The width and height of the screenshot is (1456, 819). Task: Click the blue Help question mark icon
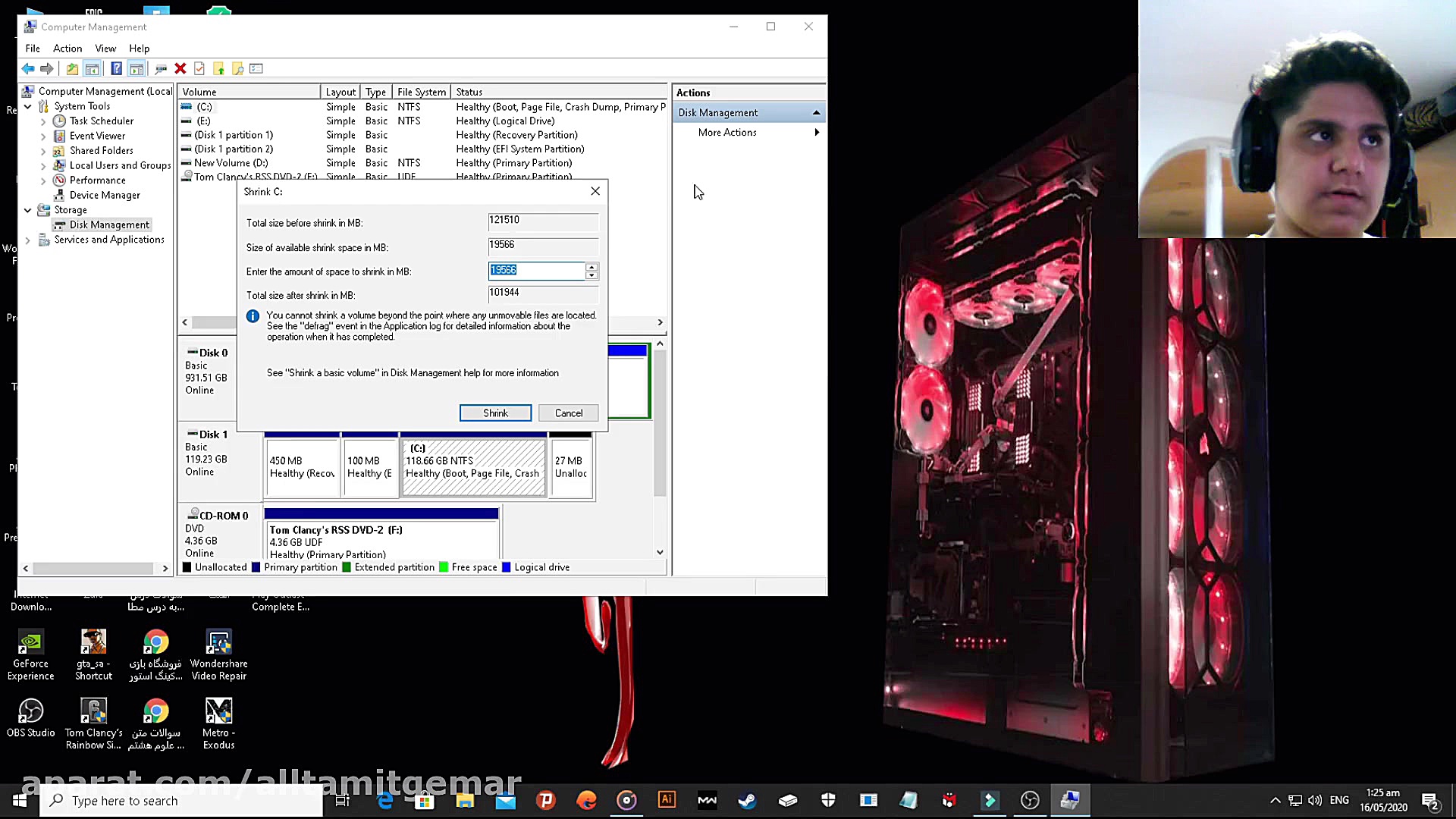pyautogui.click(x=116, y=69)
